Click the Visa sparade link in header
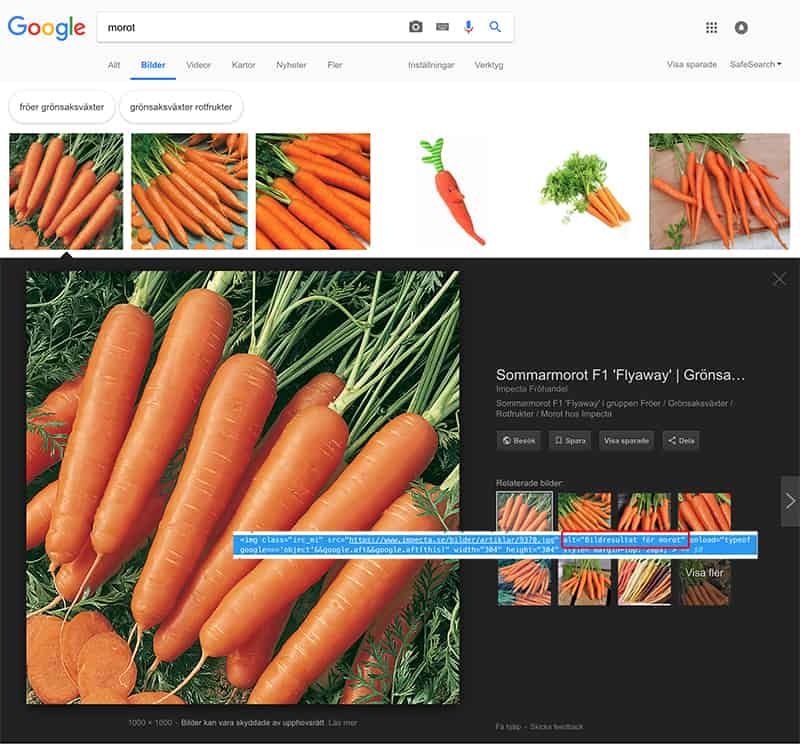Viewport: 800px width, 749px height. 692,65
